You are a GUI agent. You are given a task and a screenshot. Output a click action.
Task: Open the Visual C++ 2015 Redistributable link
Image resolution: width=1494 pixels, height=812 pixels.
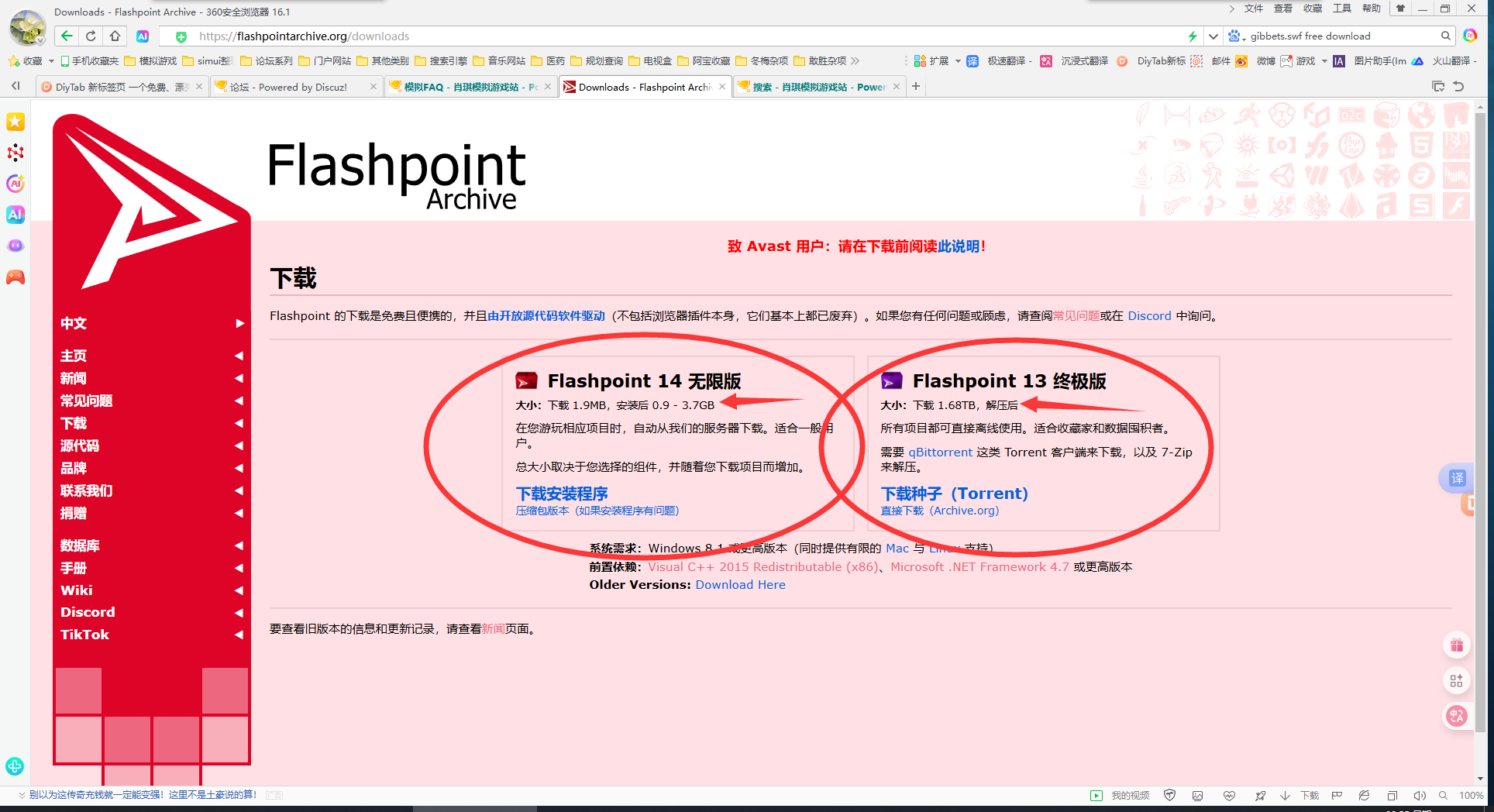(763, 567)
